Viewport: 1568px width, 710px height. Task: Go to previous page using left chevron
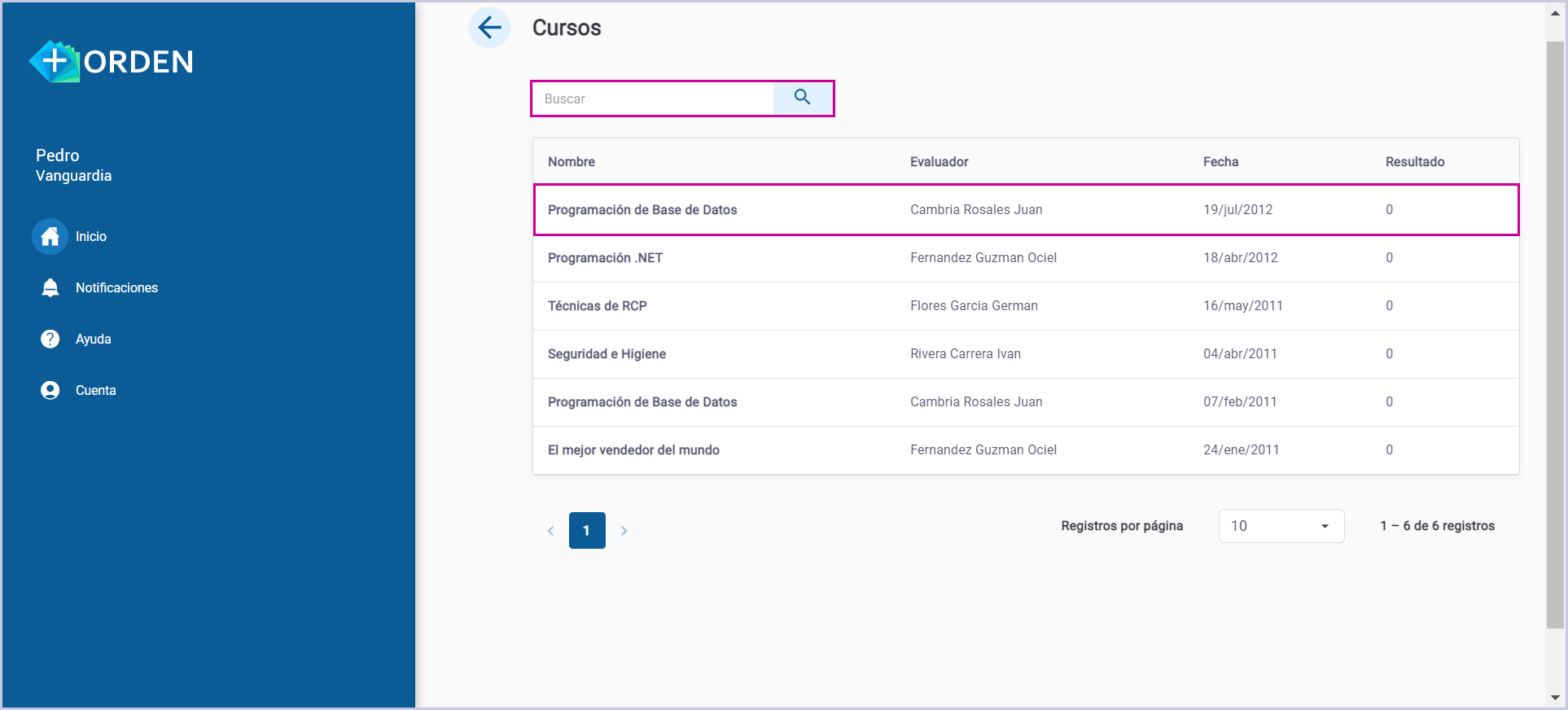pos(550,531)
